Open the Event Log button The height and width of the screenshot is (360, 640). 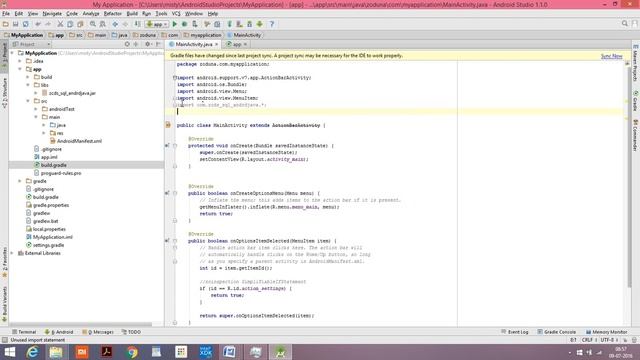tap(515, 332)
